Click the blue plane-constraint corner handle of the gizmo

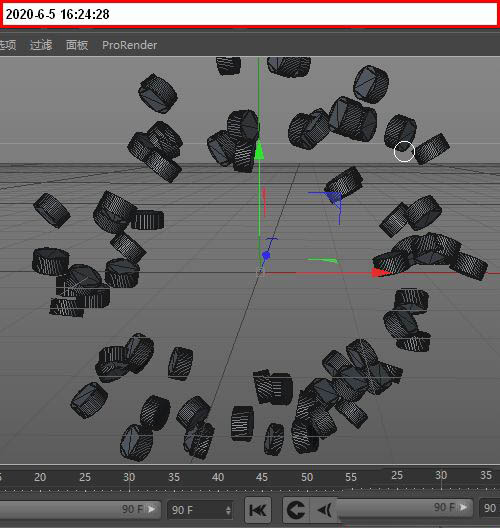(x=335, y=198)
